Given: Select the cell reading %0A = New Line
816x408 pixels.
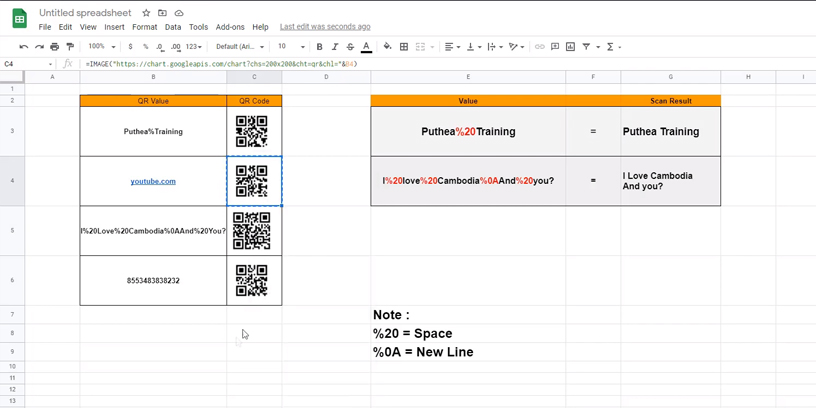Looking at the screenshot, I should (468, 352).
